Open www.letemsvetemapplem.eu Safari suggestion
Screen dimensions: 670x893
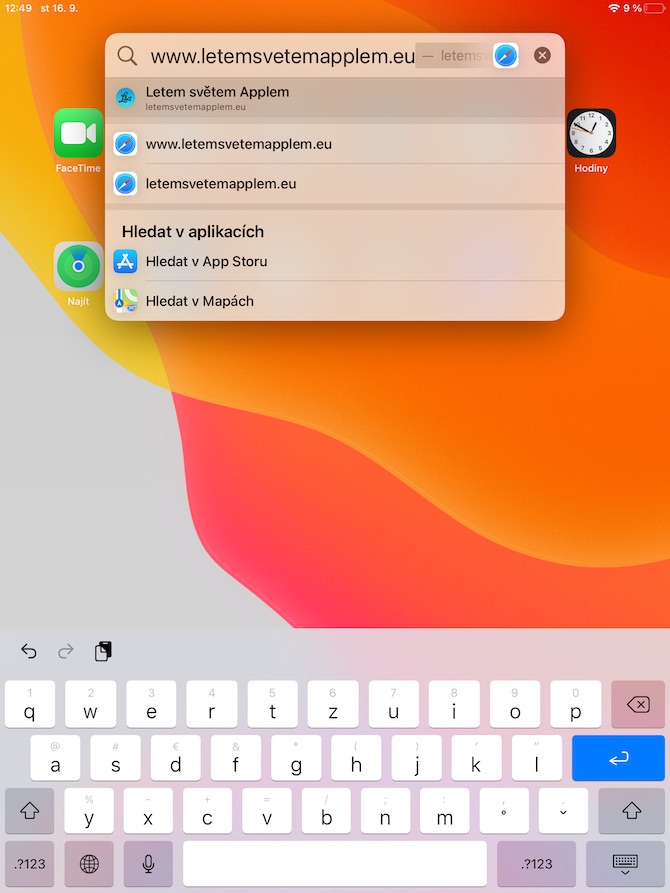(x=335, y=144)
